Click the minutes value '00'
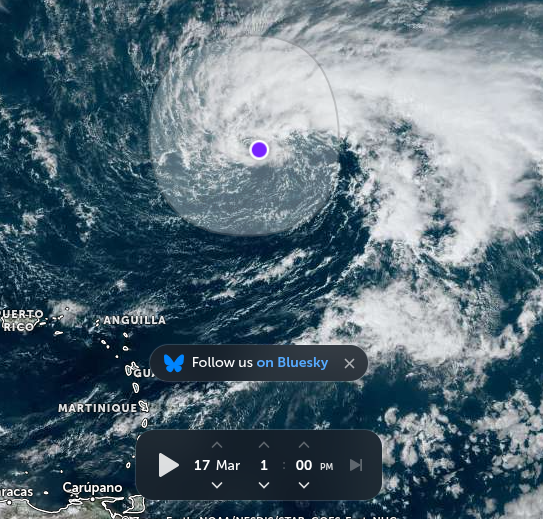The height and width of the screenshot is (519, 543). (304, 465)
